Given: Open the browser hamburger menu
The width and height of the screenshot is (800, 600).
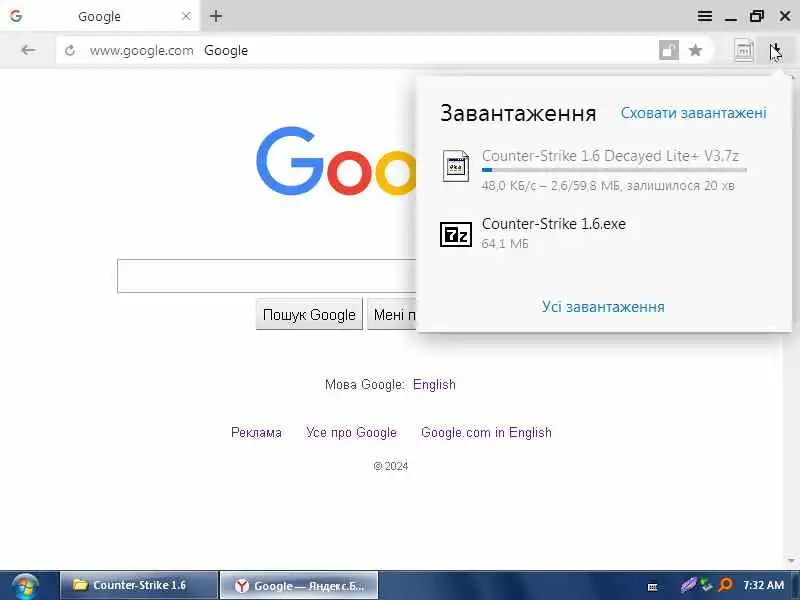Looking at the screenshot, I should (705, 16).
